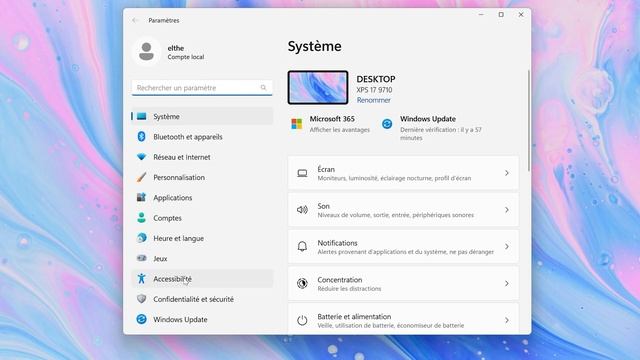Click the Rechercher un paramètre field
The height and width of the screenshot is (360, 640).
pos(202,87)
